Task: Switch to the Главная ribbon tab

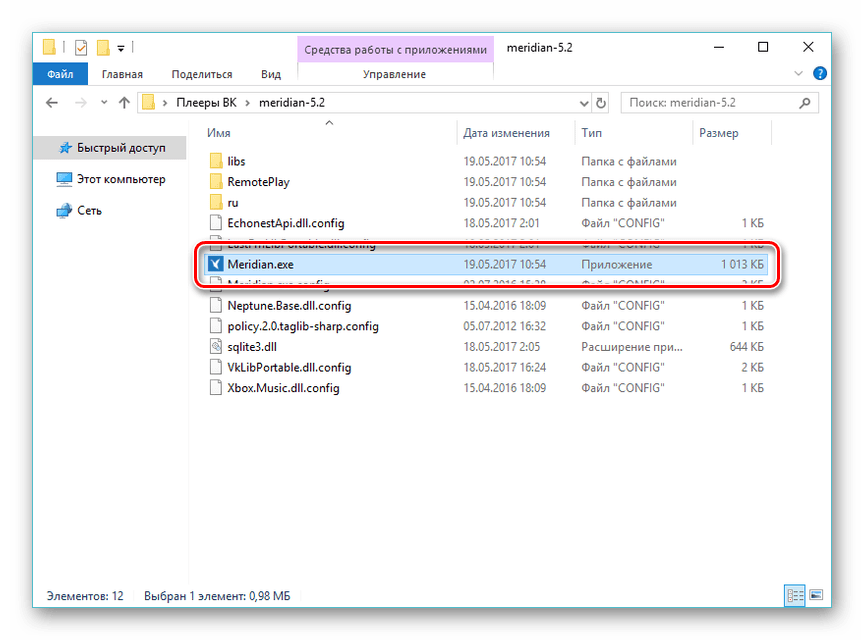Action: coord(122,74)
